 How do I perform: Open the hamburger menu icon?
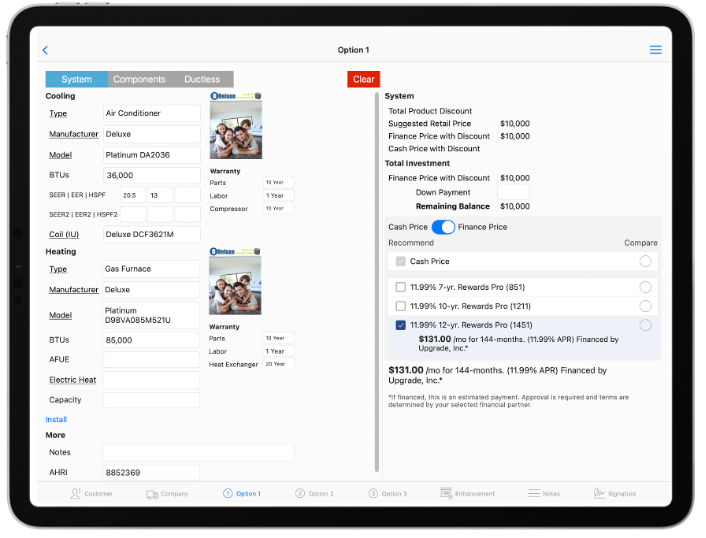655,50
